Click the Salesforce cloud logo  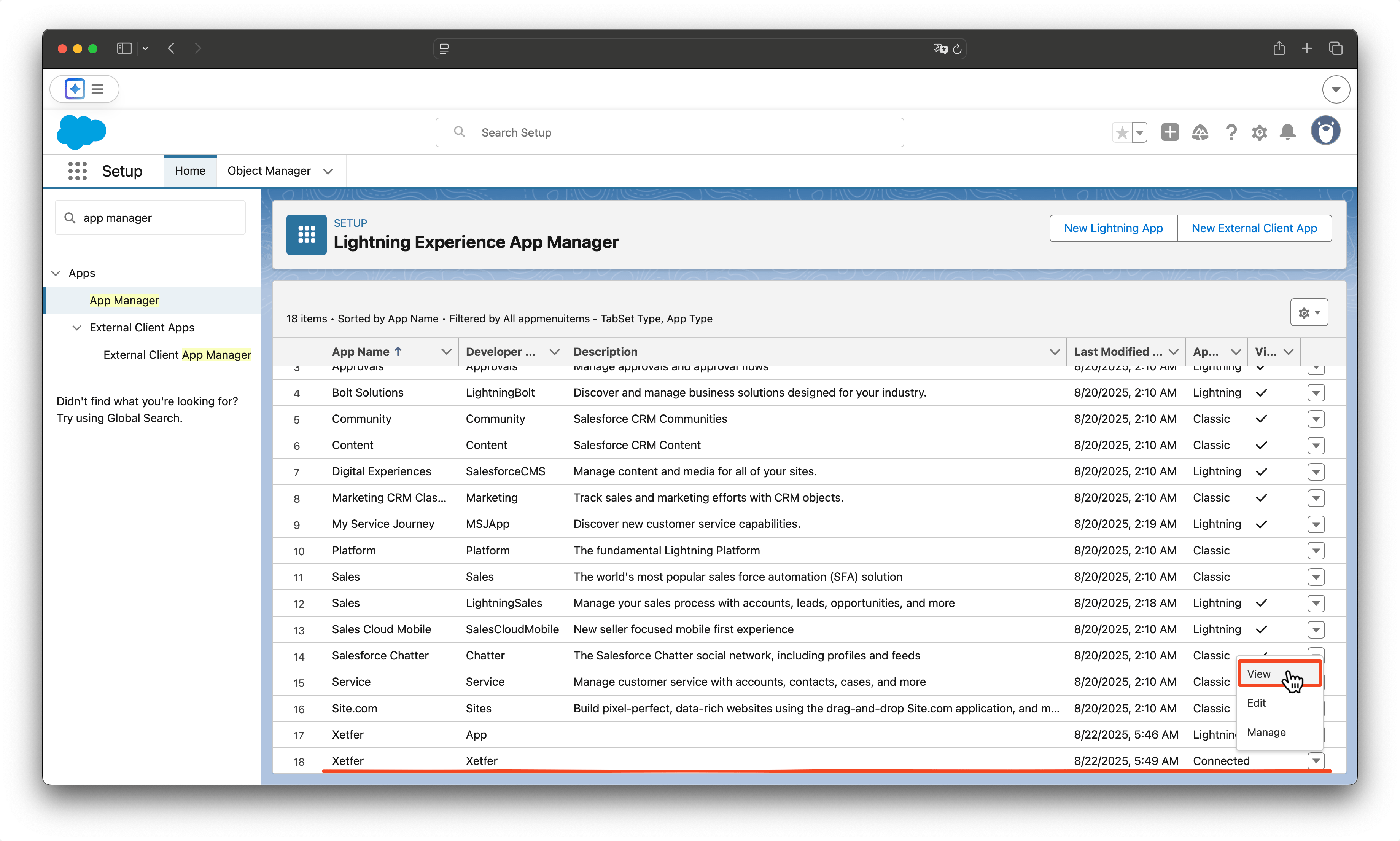[81, 132]
